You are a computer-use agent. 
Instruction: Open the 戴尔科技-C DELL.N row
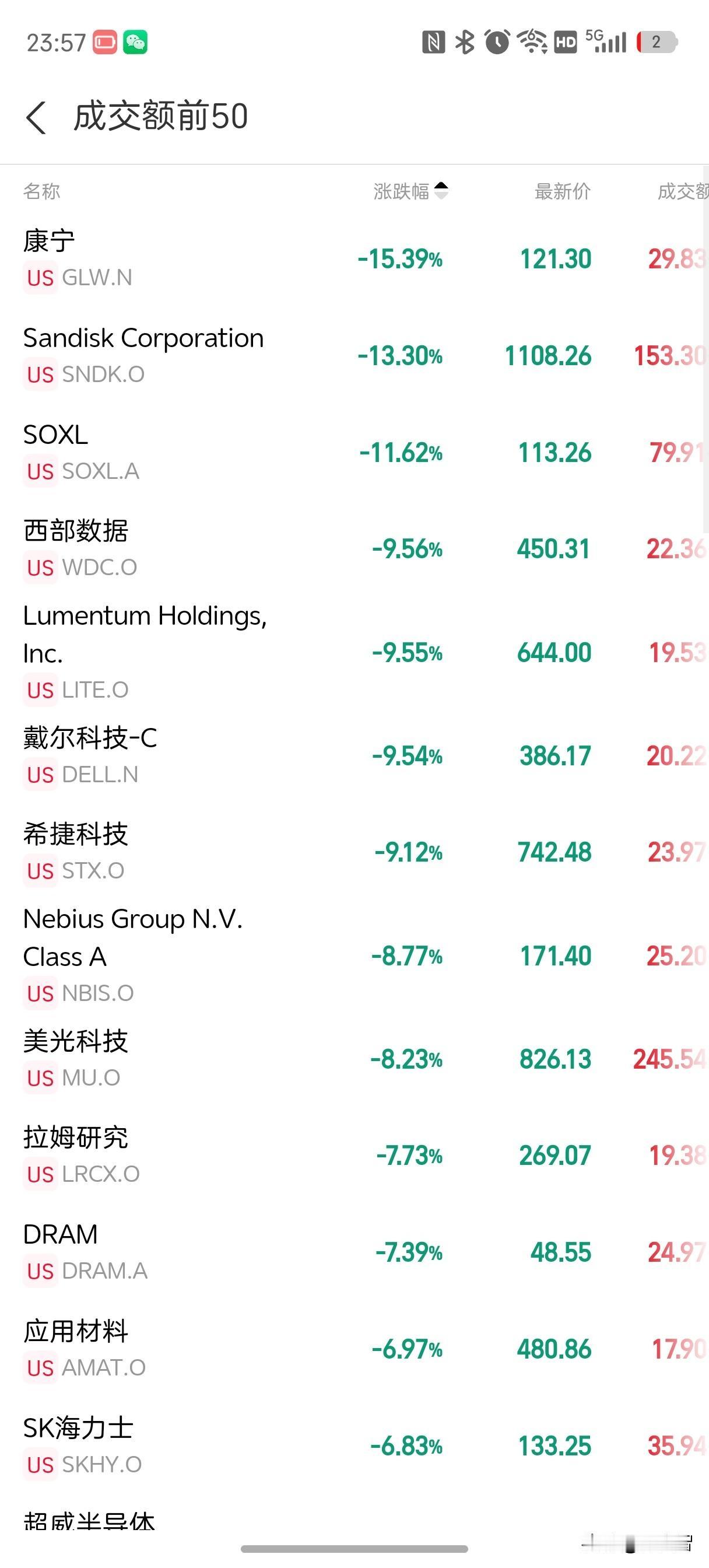pos(354,756)
